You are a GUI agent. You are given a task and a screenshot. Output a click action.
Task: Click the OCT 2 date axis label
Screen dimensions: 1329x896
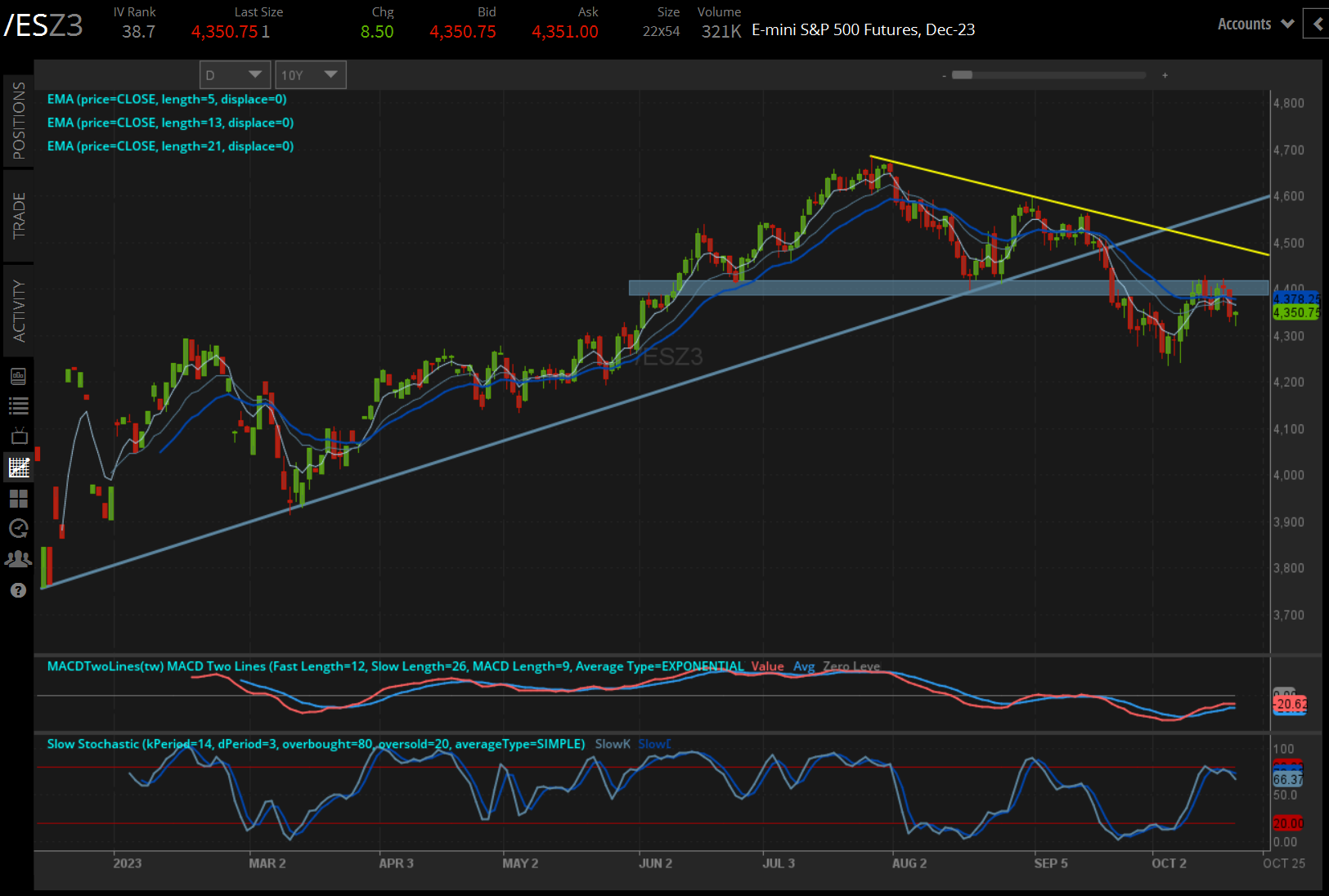(x=1169, y=863)
